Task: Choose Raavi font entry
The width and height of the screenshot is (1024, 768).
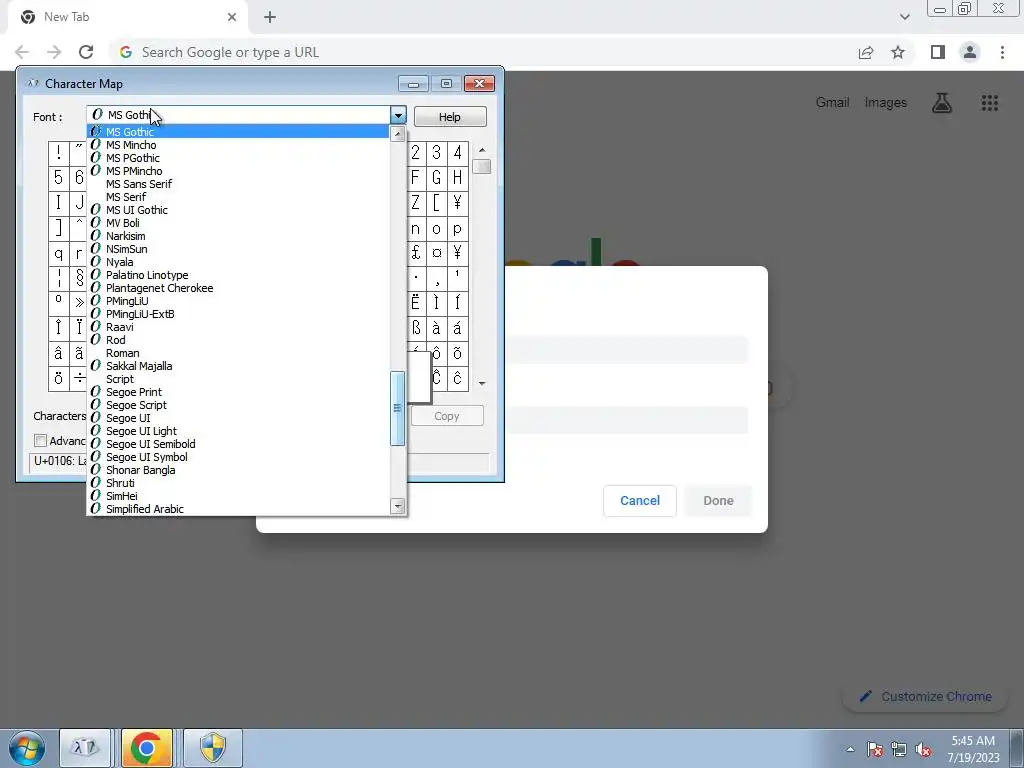Action: pos(238,327)
